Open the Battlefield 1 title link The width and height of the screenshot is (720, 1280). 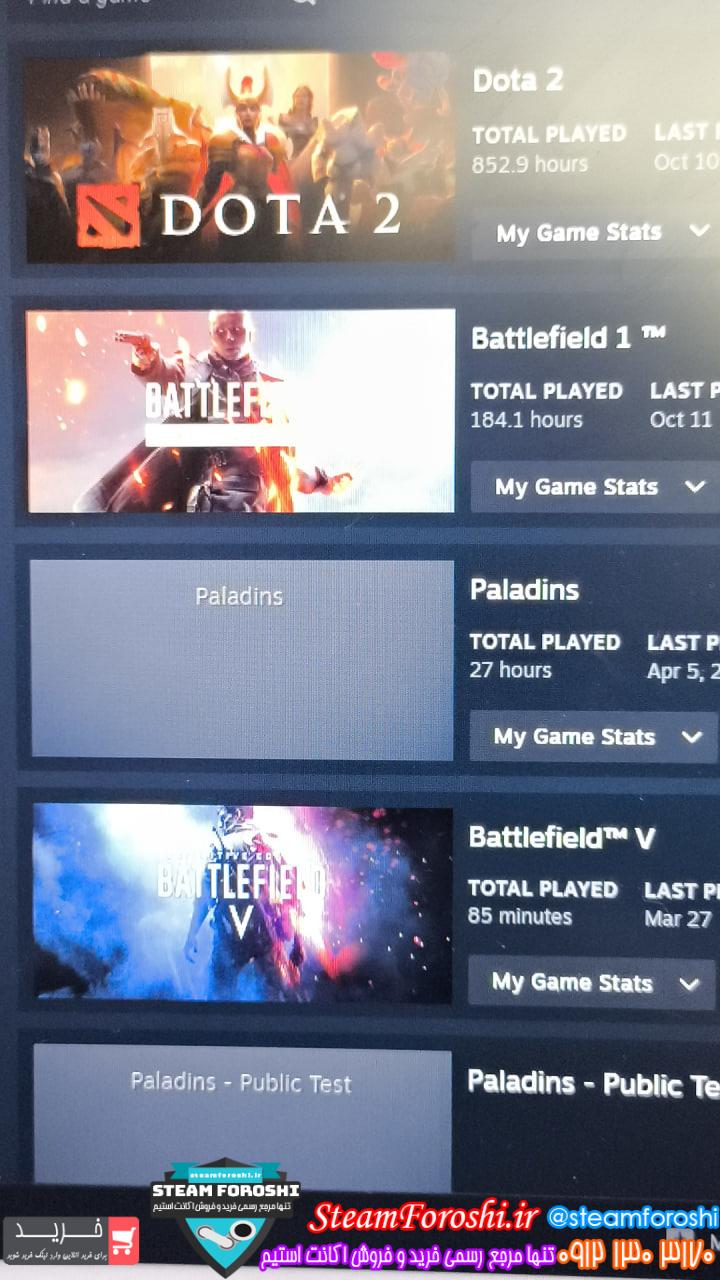tap(568, 337)
